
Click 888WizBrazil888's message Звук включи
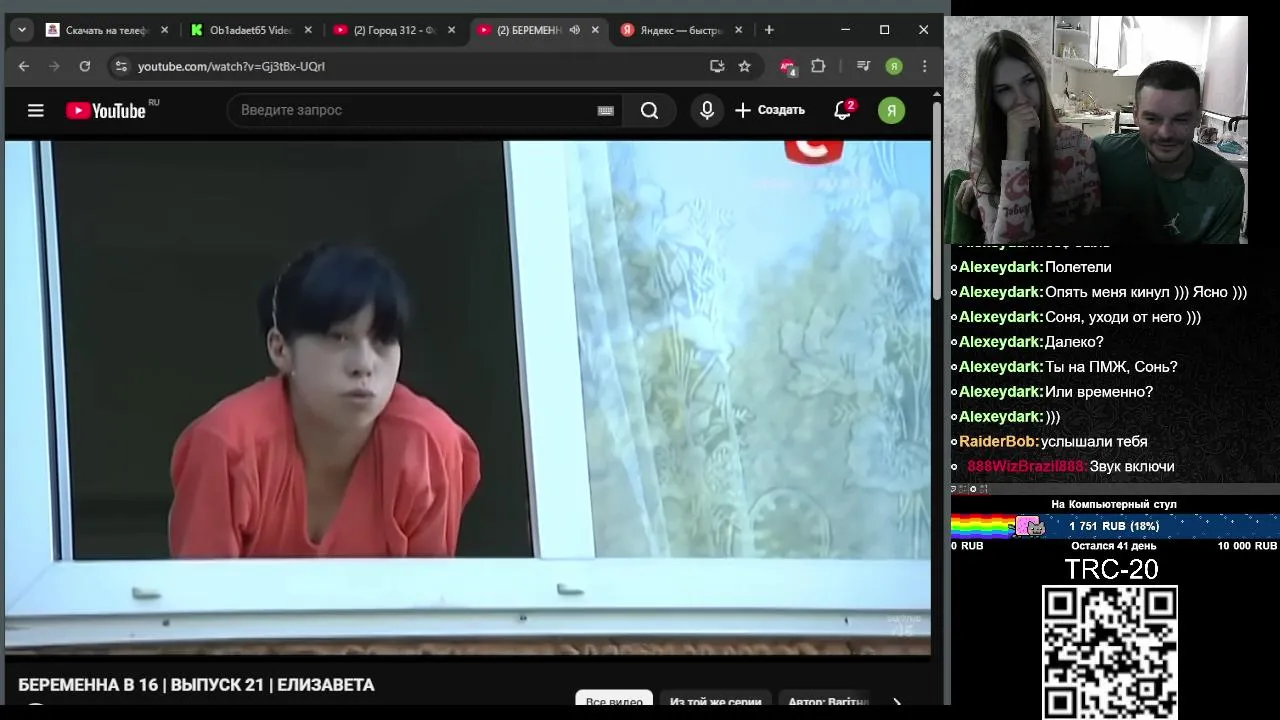click(x=1132, y=467)
